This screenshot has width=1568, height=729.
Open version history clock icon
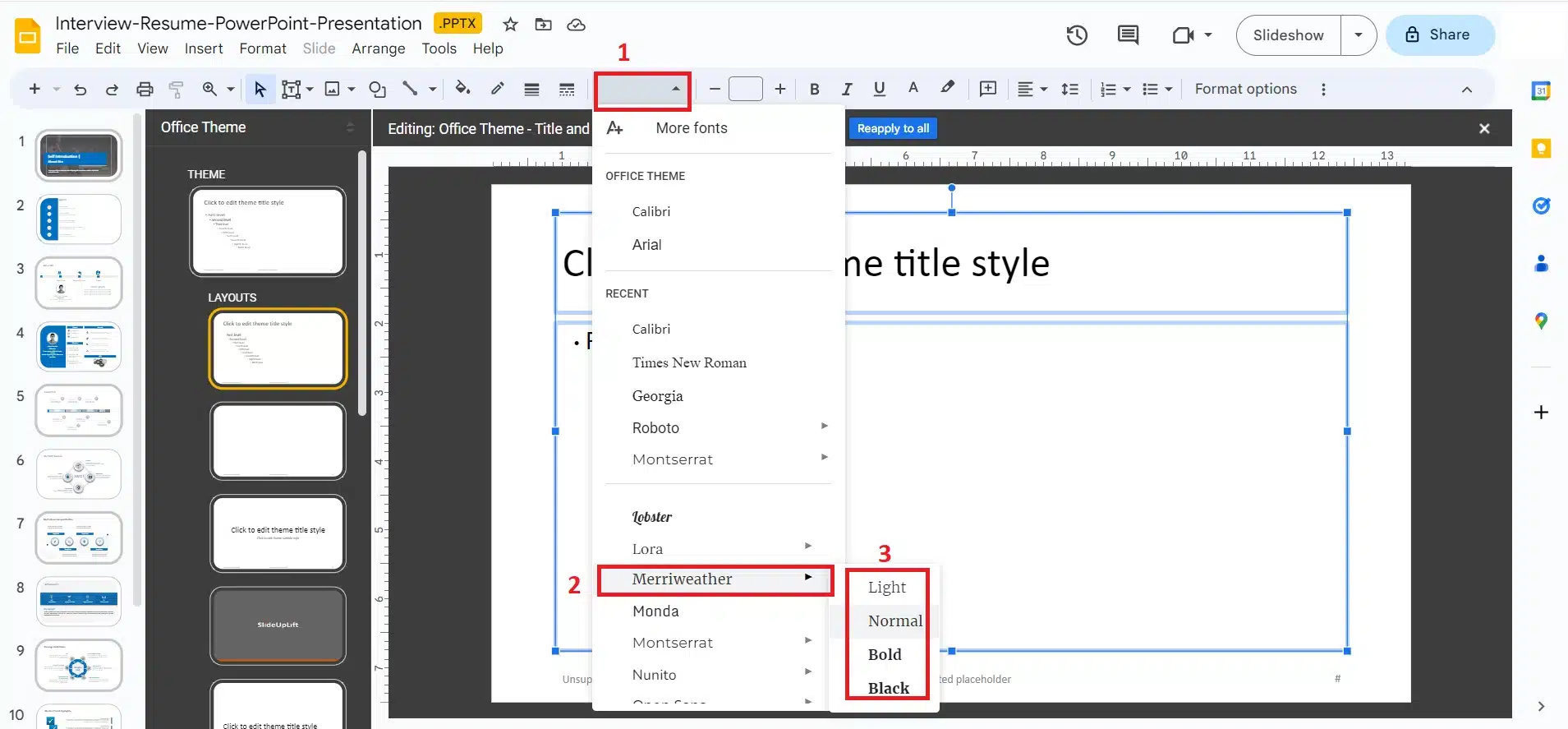1077,35
